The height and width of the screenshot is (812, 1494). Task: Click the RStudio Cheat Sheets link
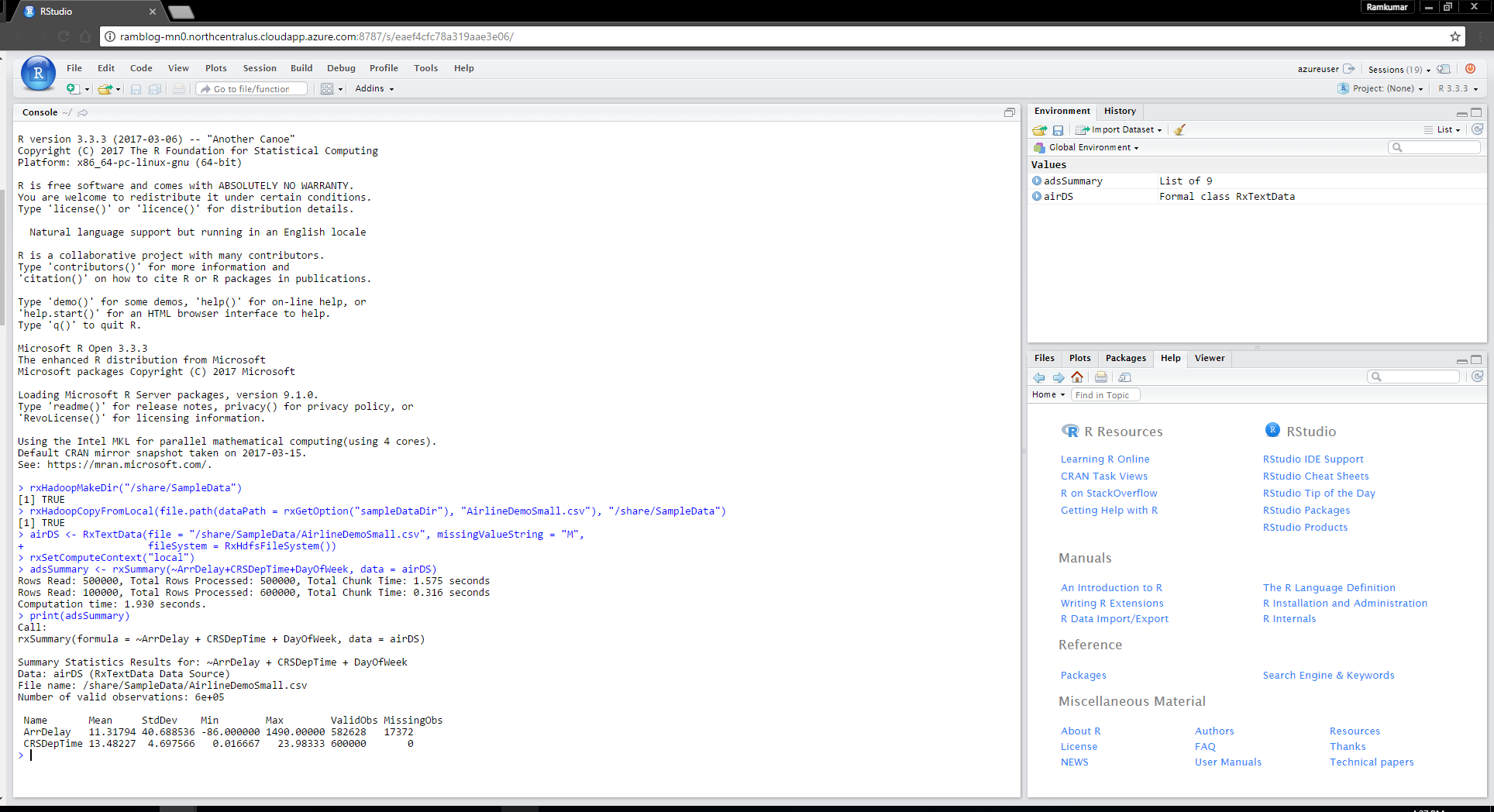coord(1317,476)
